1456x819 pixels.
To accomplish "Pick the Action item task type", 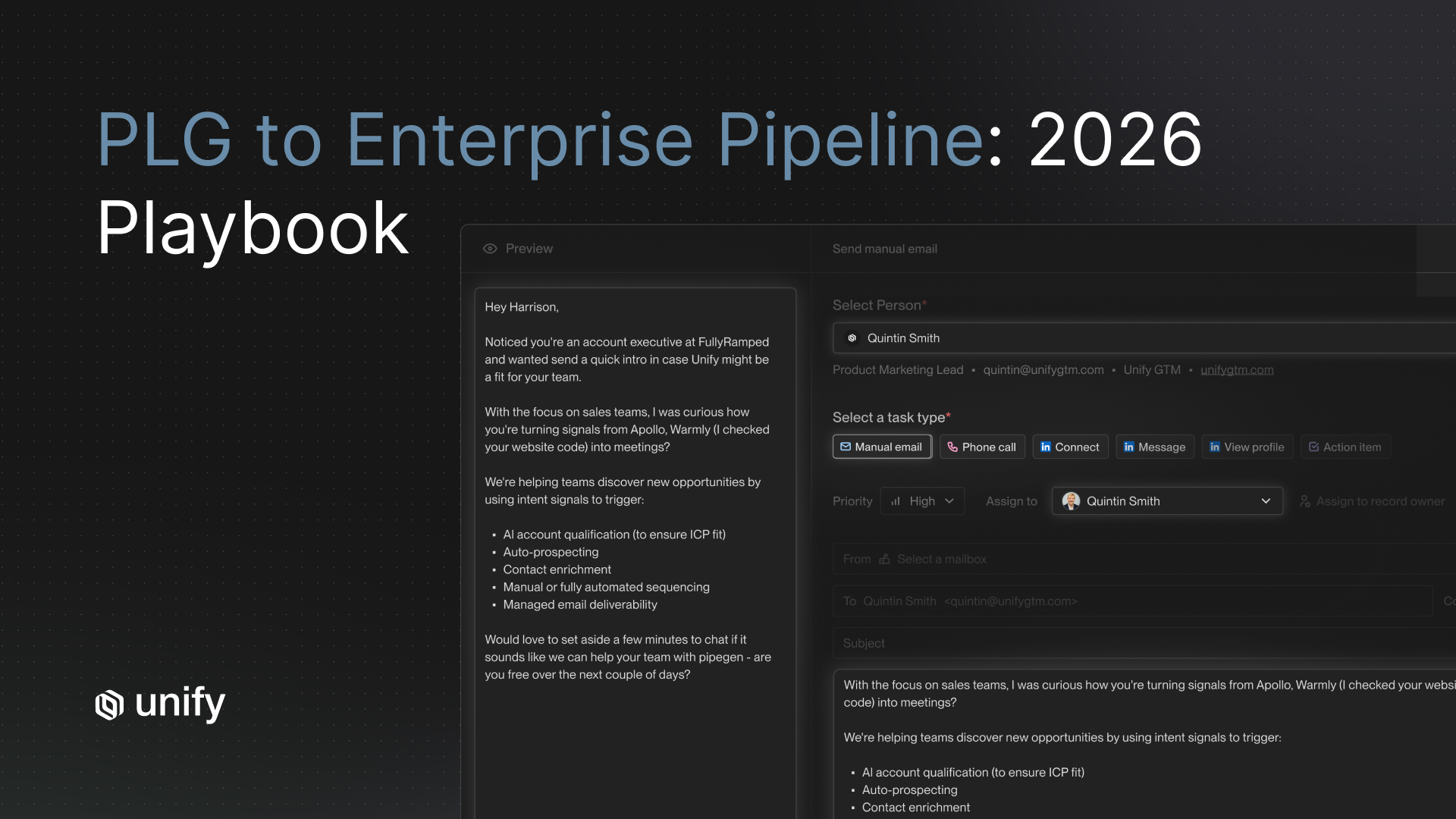I will click(x=1345, y=447).
